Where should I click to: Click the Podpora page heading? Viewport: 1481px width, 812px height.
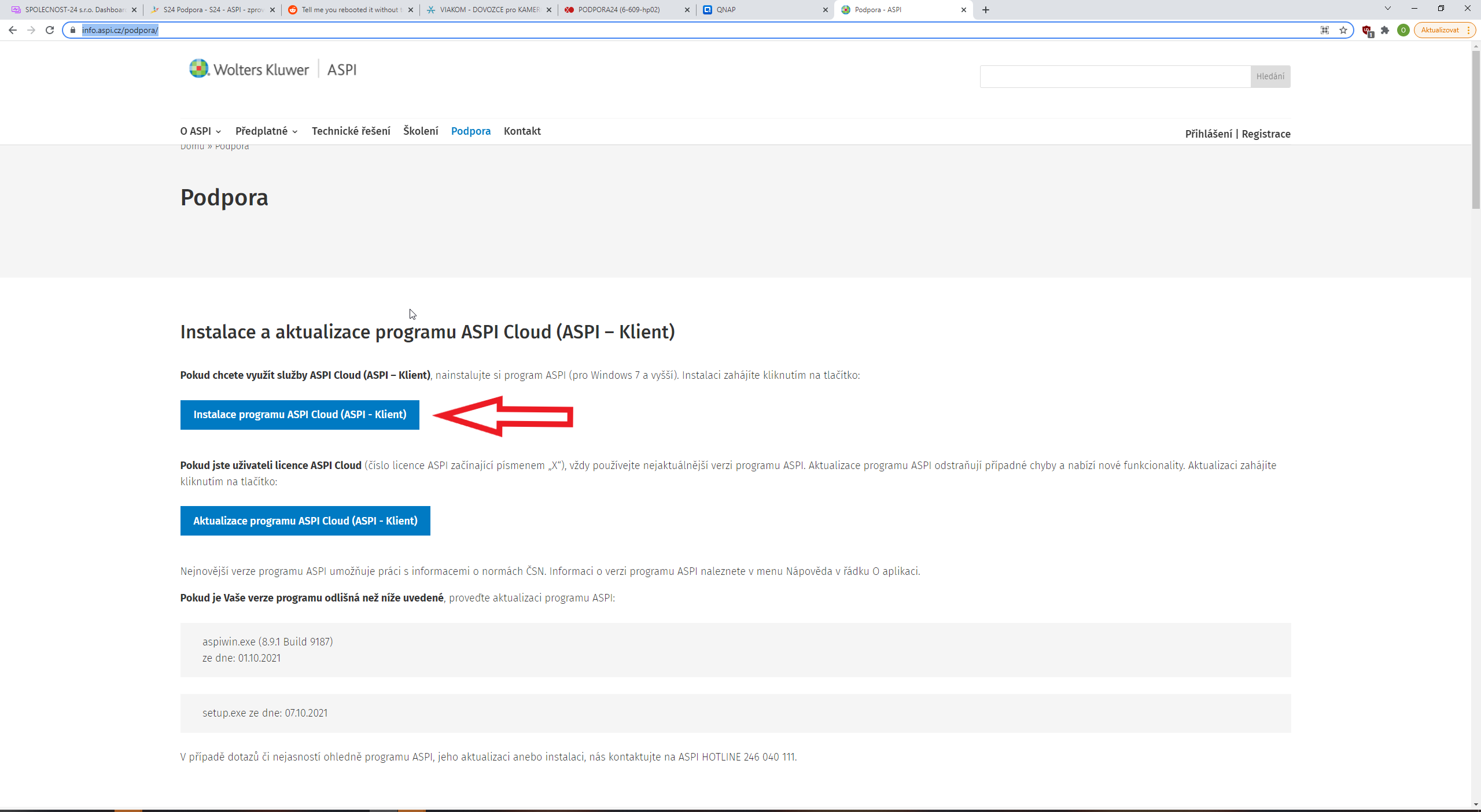pyautogui.click(x=224, y=198)
